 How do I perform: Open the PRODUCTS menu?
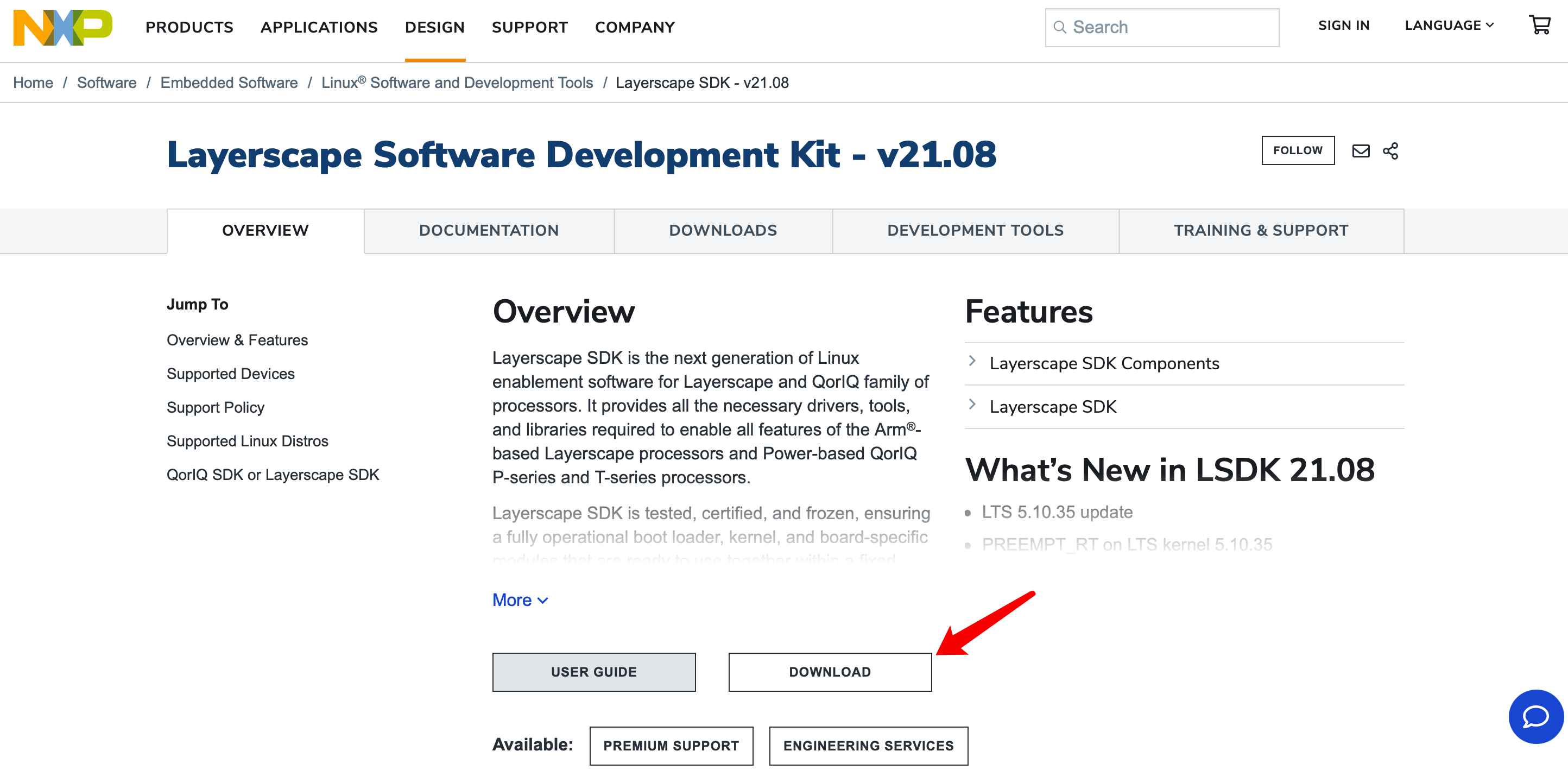coord(189,27)
